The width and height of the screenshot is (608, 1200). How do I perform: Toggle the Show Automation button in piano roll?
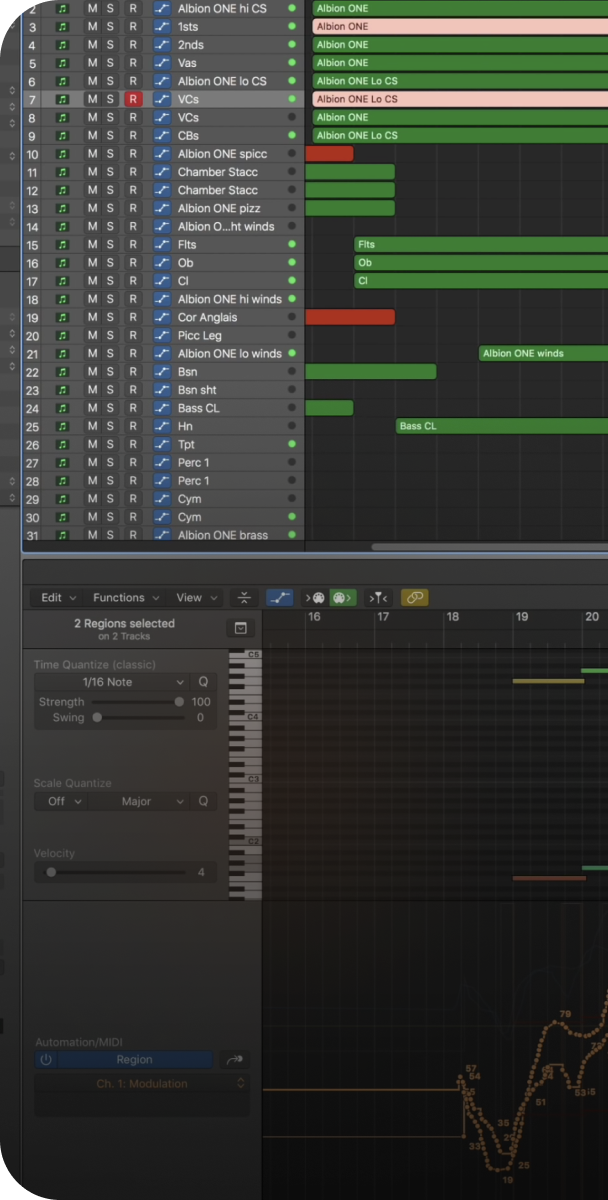pyautogui.click(x=280, y=598)
